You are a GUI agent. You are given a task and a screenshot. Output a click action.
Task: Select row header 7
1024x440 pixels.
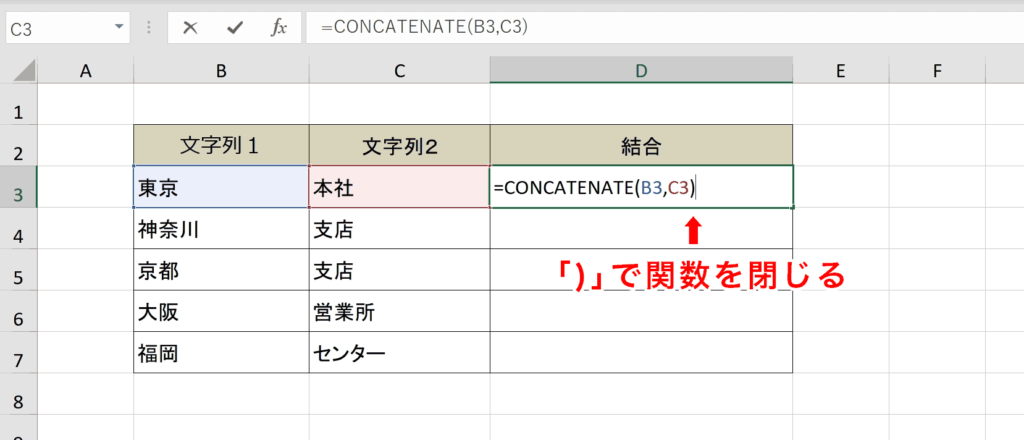click(18, 355)
